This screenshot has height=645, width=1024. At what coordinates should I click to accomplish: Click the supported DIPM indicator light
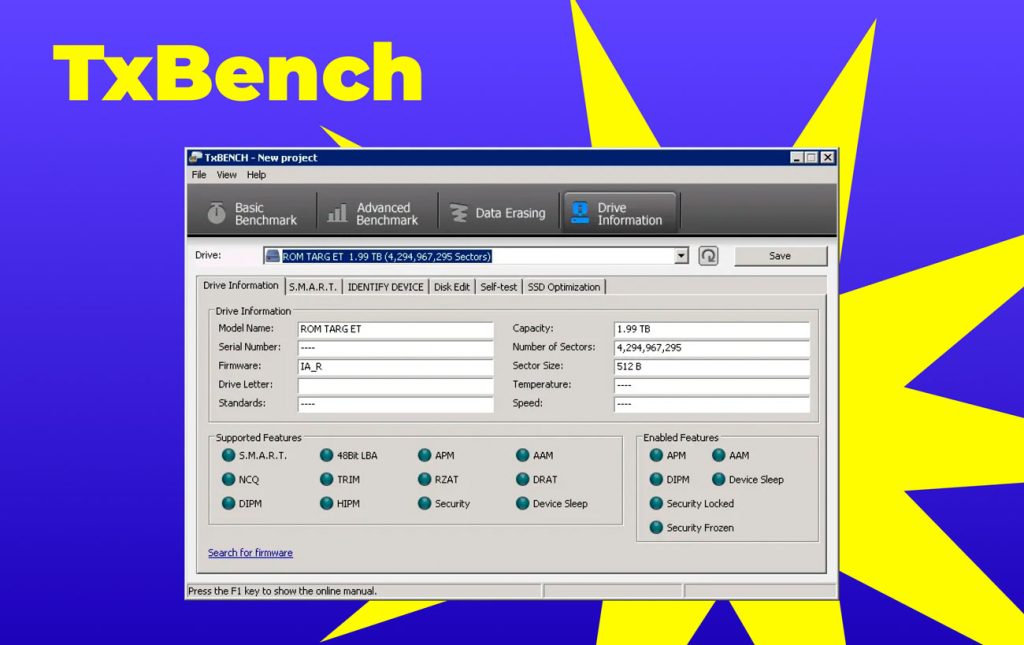pyautogui.click(x=229, y=503)
